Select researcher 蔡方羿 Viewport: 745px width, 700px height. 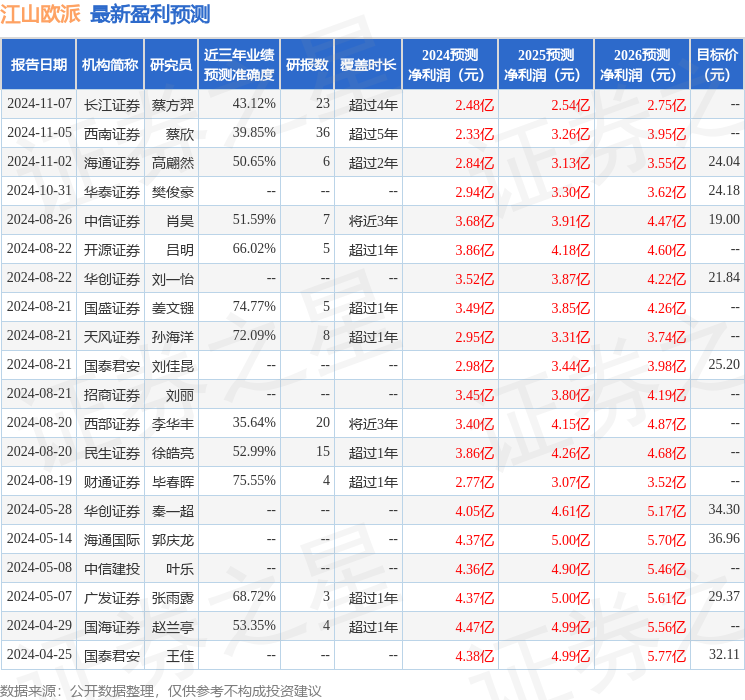click(173, 105)
